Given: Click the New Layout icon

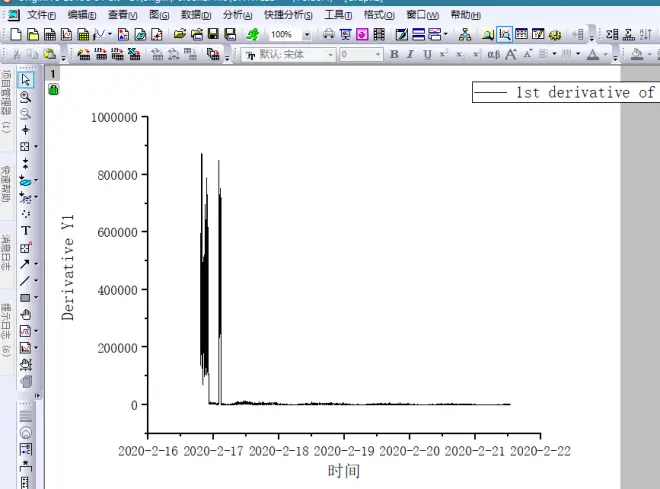Looking at the screenshot, I should (x=123, y=34).
